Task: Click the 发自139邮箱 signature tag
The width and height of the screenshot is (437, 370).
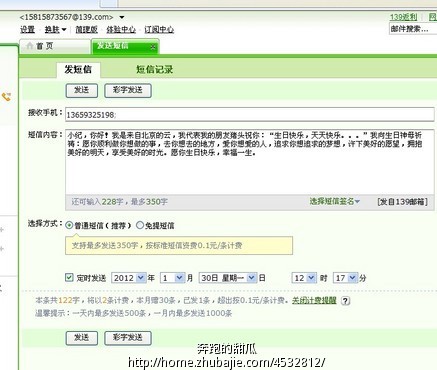Action: click(402, 201)
